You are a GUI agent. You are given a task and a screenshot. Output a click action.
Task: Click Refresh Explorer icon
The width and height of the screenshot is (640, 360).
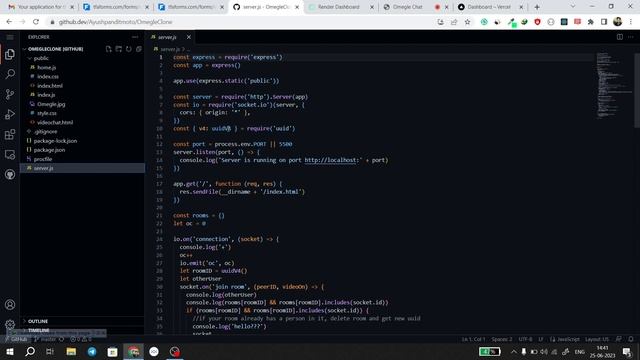pos(129,49)
